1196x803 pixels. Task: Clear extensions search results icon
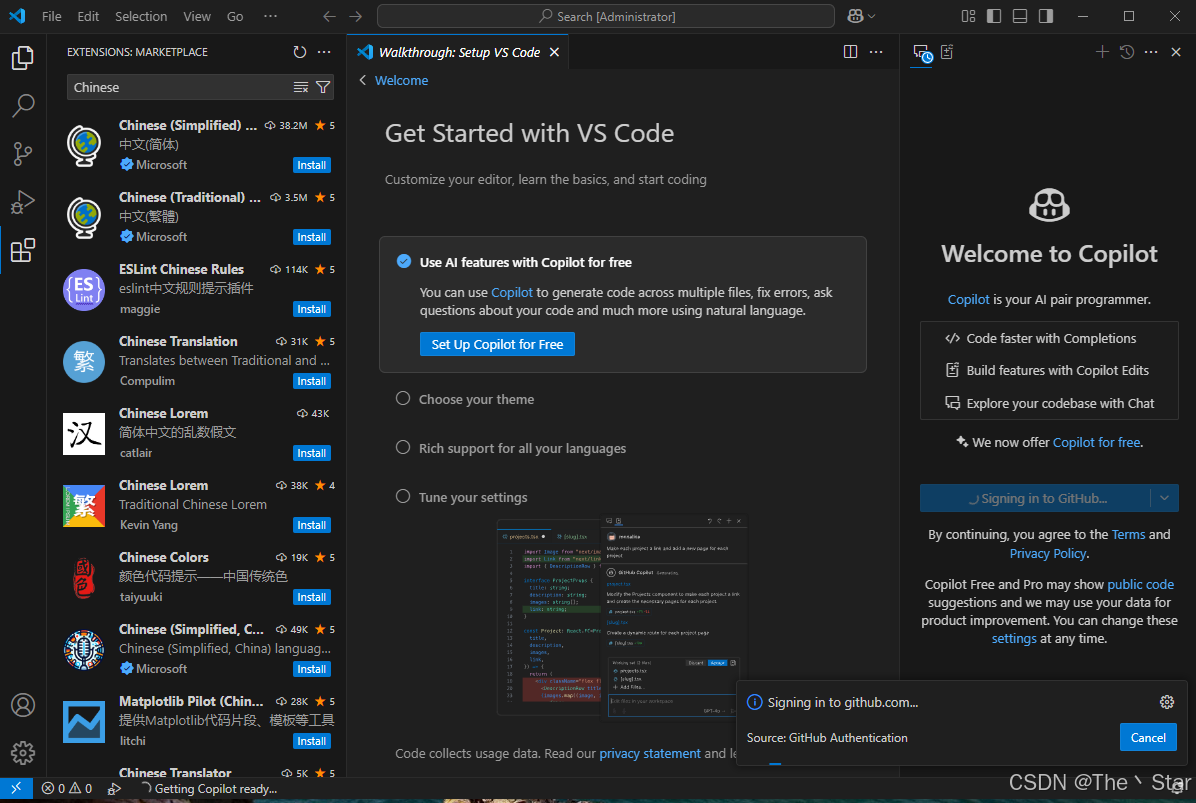(x=301, y=88)
